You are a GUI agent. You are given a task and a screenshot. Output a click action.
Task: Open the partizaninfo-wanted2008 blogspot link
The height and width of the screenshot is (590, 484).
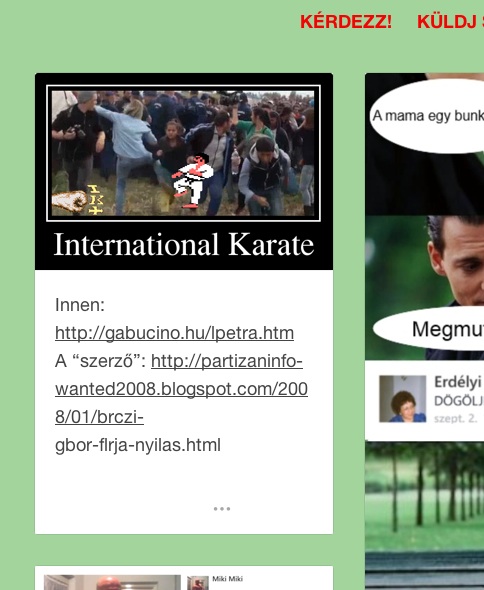pyautogui.click(x=181, y=389)
